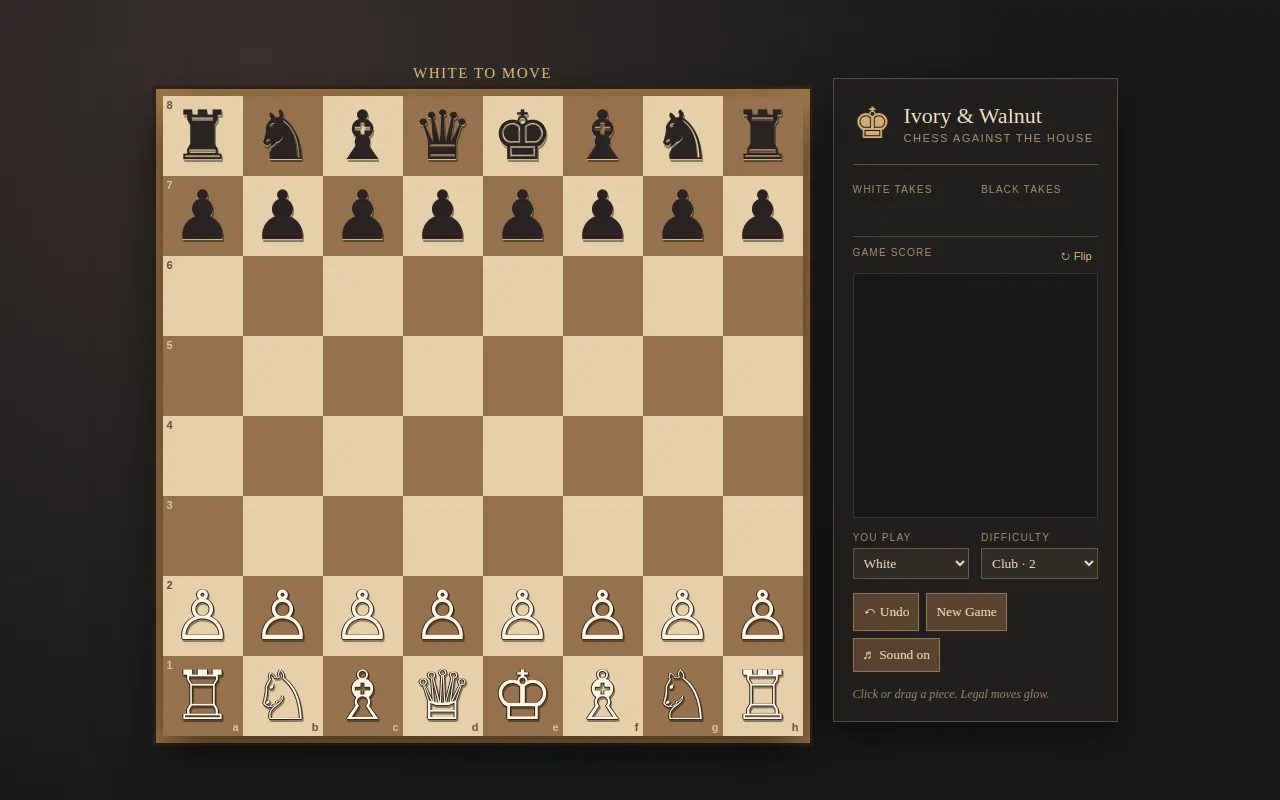
Task: Click the 'WHITE TAKES' label
Action: tap(892, 189)
